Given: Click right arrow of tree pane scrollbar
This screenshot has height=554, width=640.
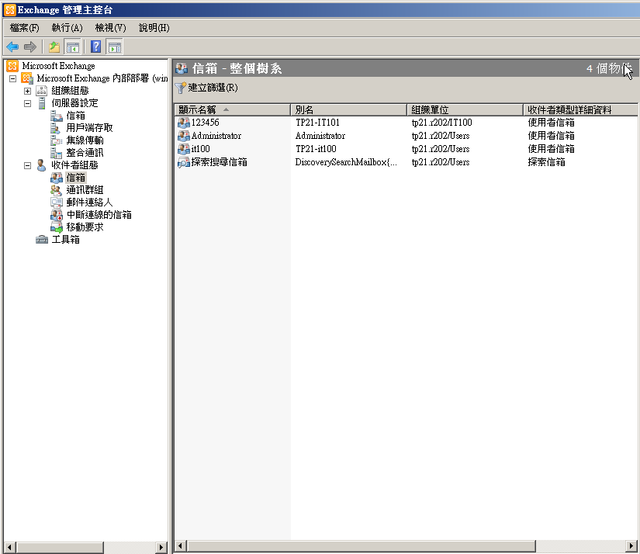Looking at the screenshot, I should point(162,547).
